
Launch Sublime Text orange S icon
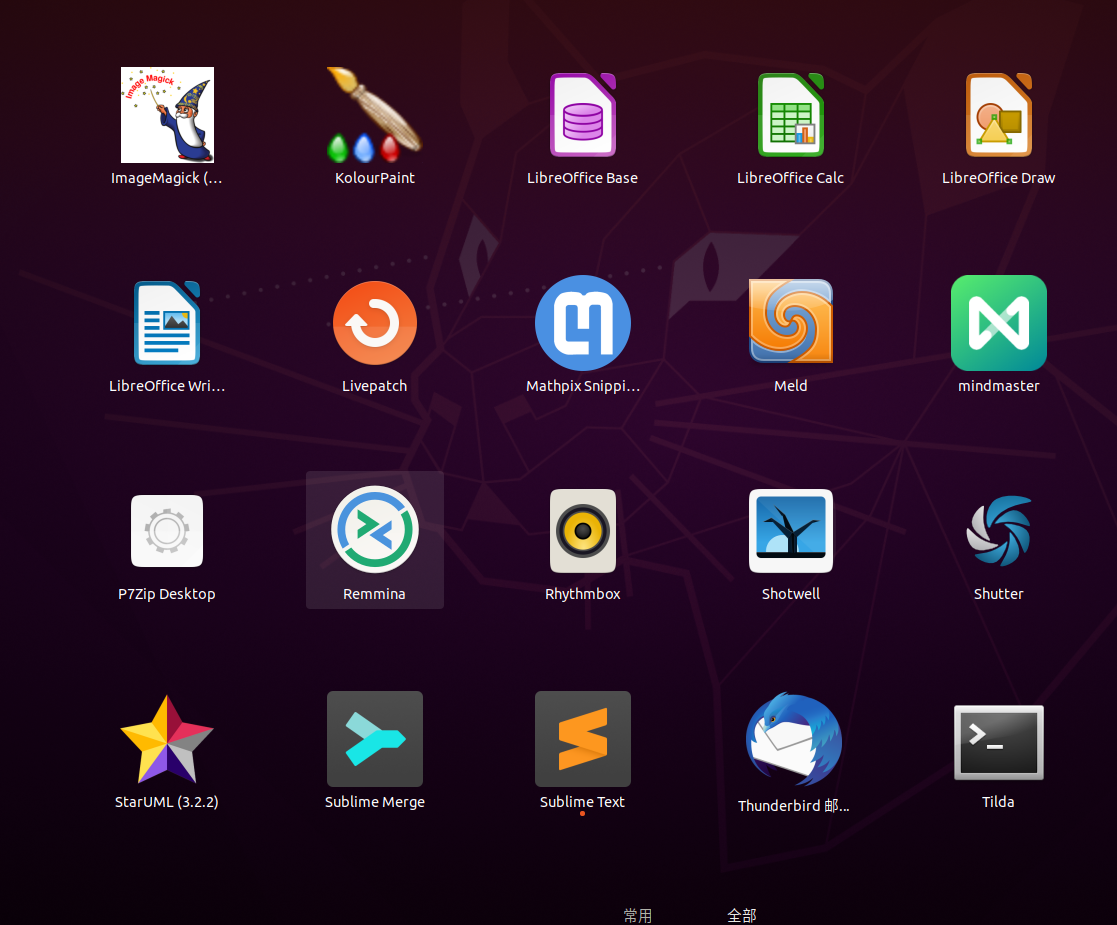(583, 739)
